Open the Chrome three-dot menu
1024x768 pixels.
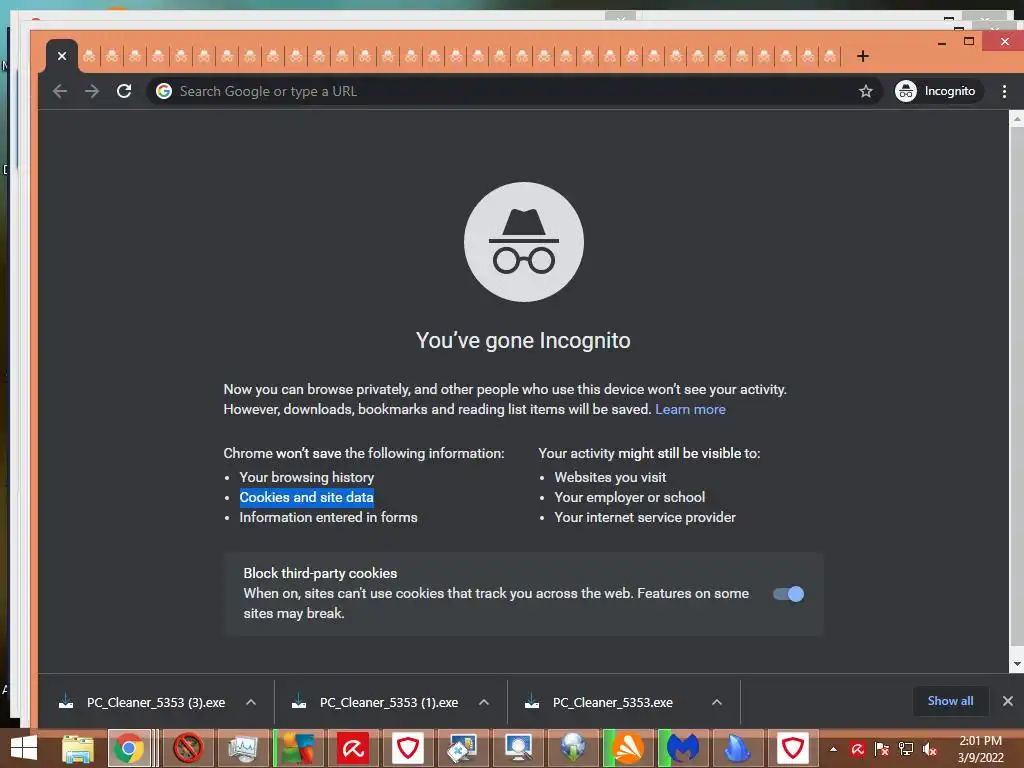coord(1004,91)
